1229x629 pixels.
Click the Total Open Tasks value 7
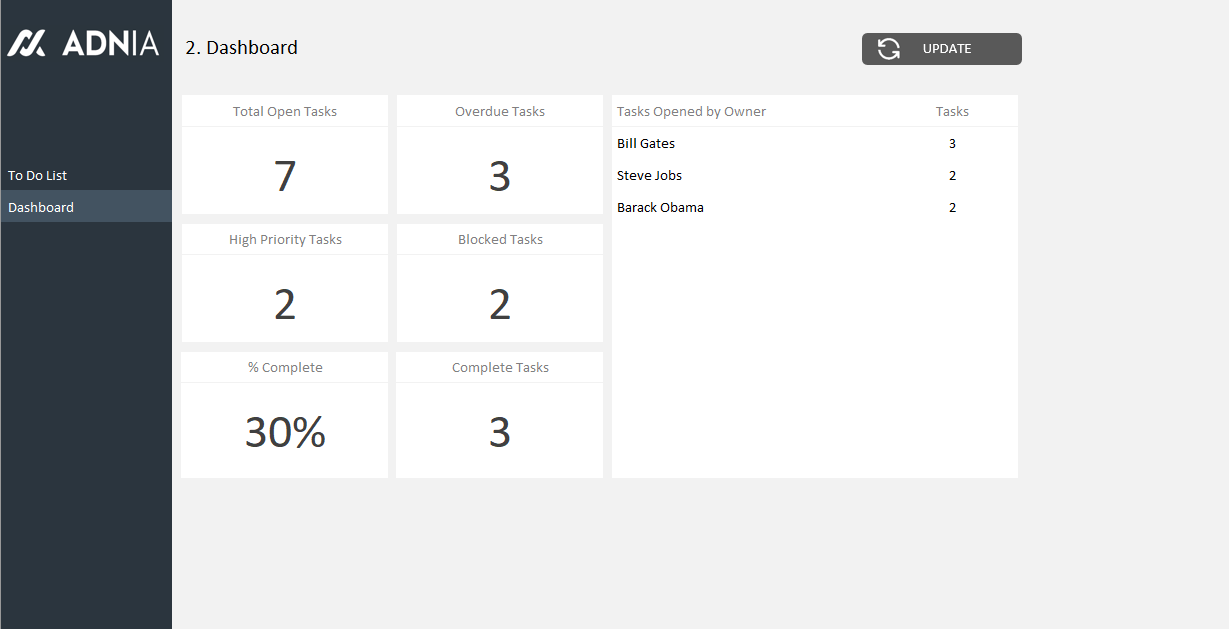(x=285, y=176)
